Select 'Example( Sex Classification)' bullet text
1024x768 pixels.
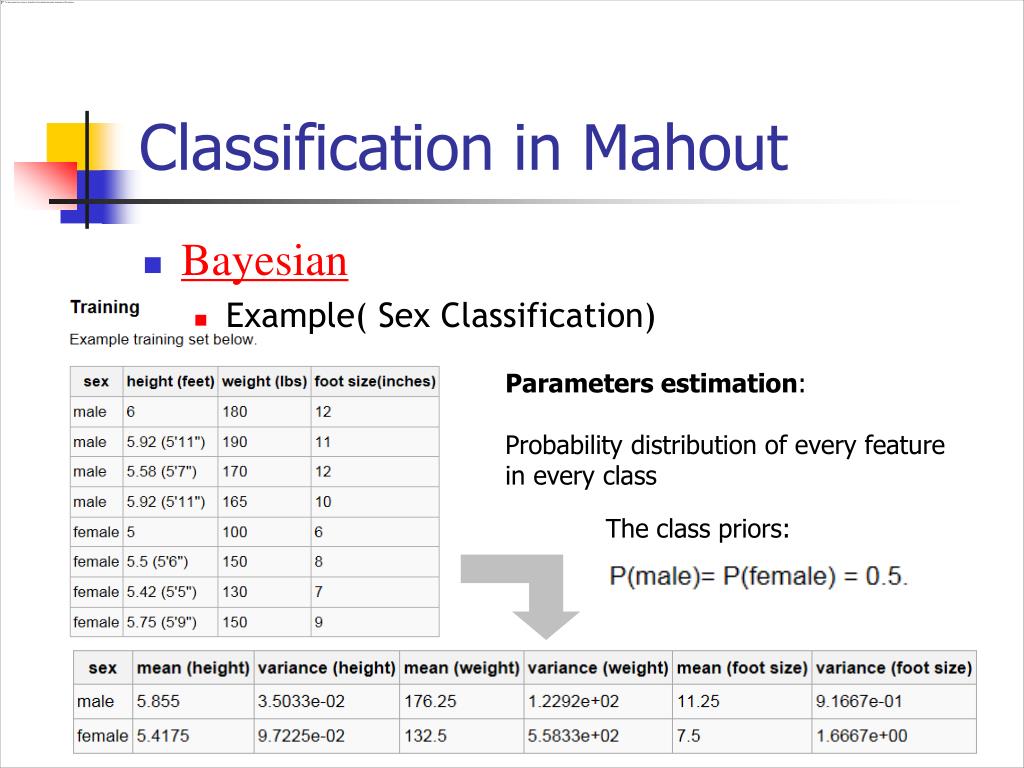[x=440, y=316]
